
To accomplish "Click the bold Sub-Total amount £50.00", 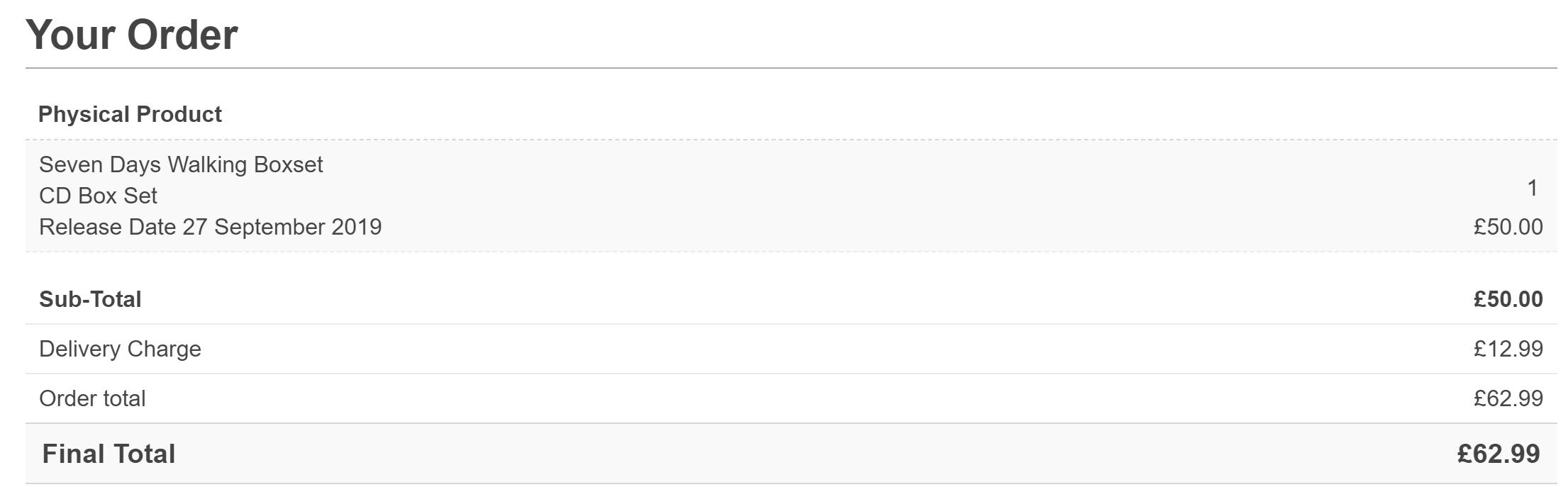I will [x=1508, y=299].
